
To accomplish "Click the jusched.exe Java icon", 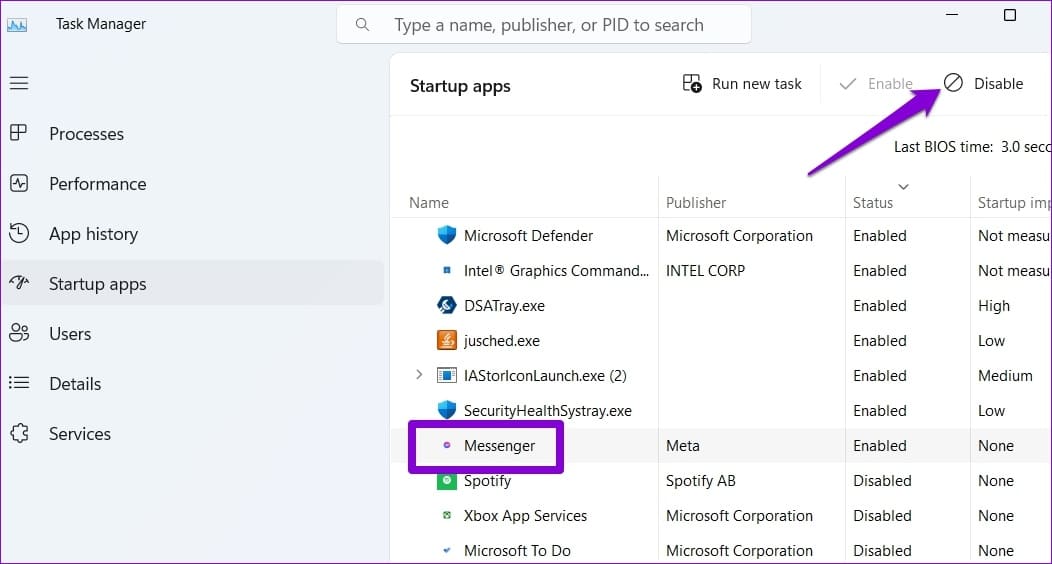I will [447, 340].
